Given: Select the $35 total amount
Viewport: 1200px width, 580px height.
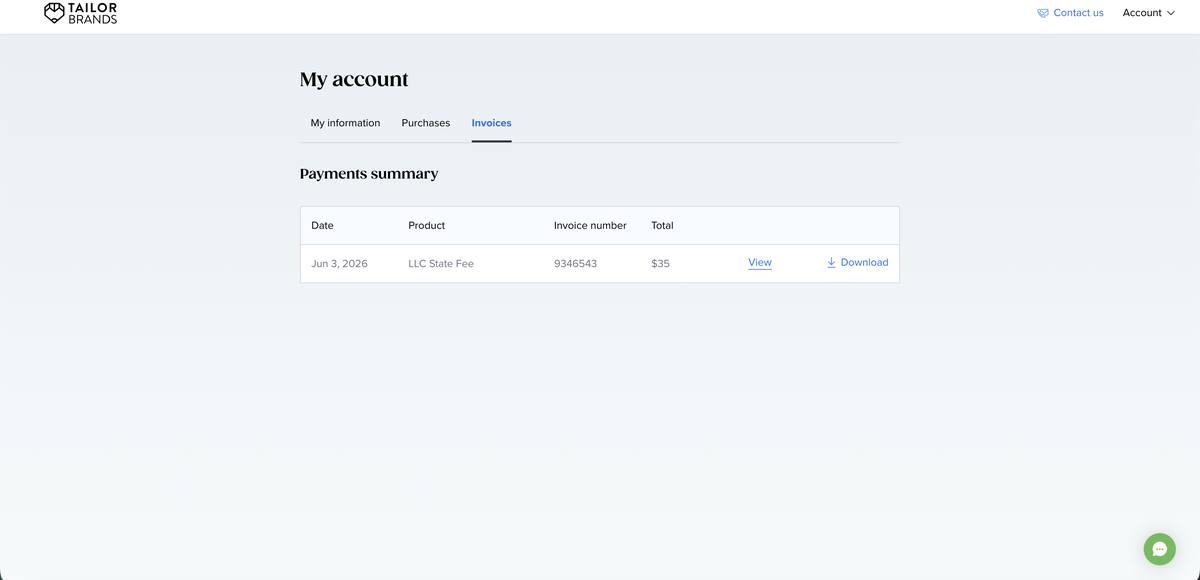Looking at the screenshot, I should [660, 264].
